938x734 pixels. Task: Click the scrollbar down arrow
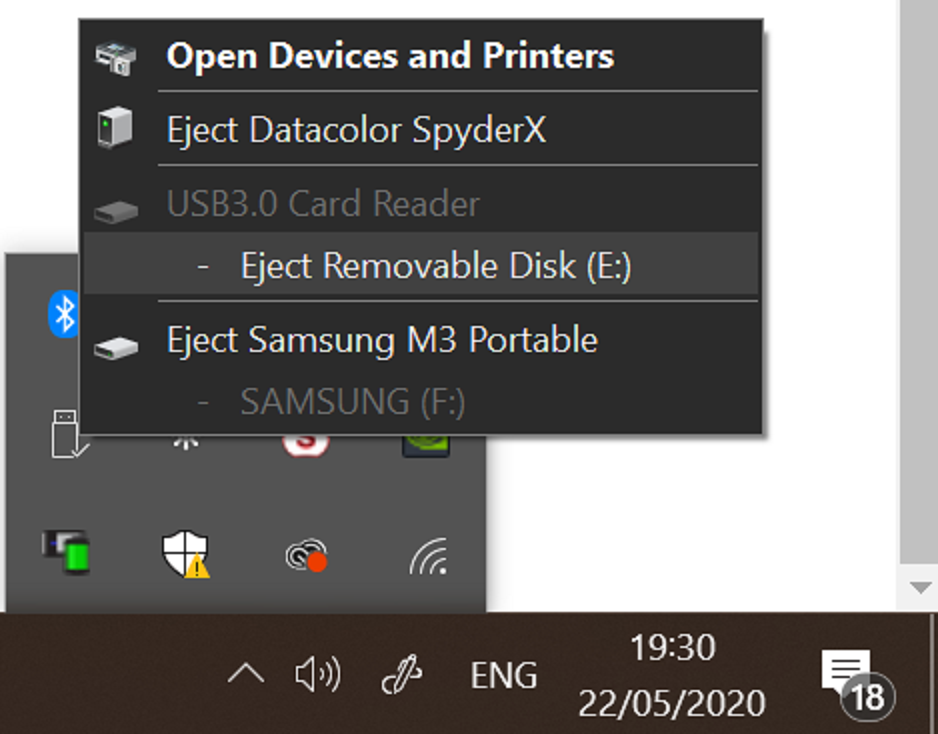[x=919, y=588]
